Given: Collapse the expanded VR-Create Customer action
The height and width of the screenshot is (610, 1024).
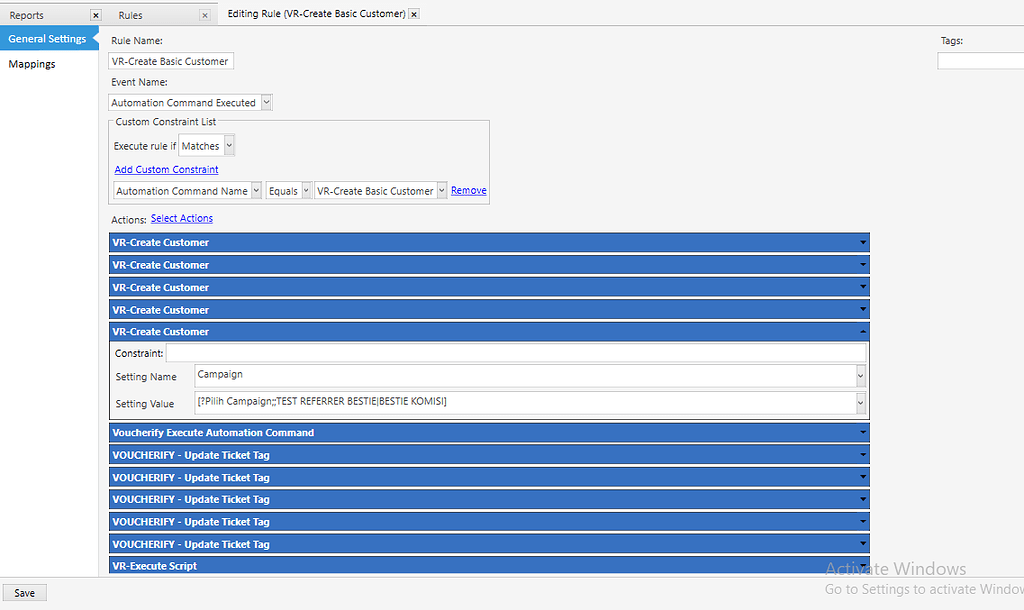Looking at the screenshot, I should (861, 331).
